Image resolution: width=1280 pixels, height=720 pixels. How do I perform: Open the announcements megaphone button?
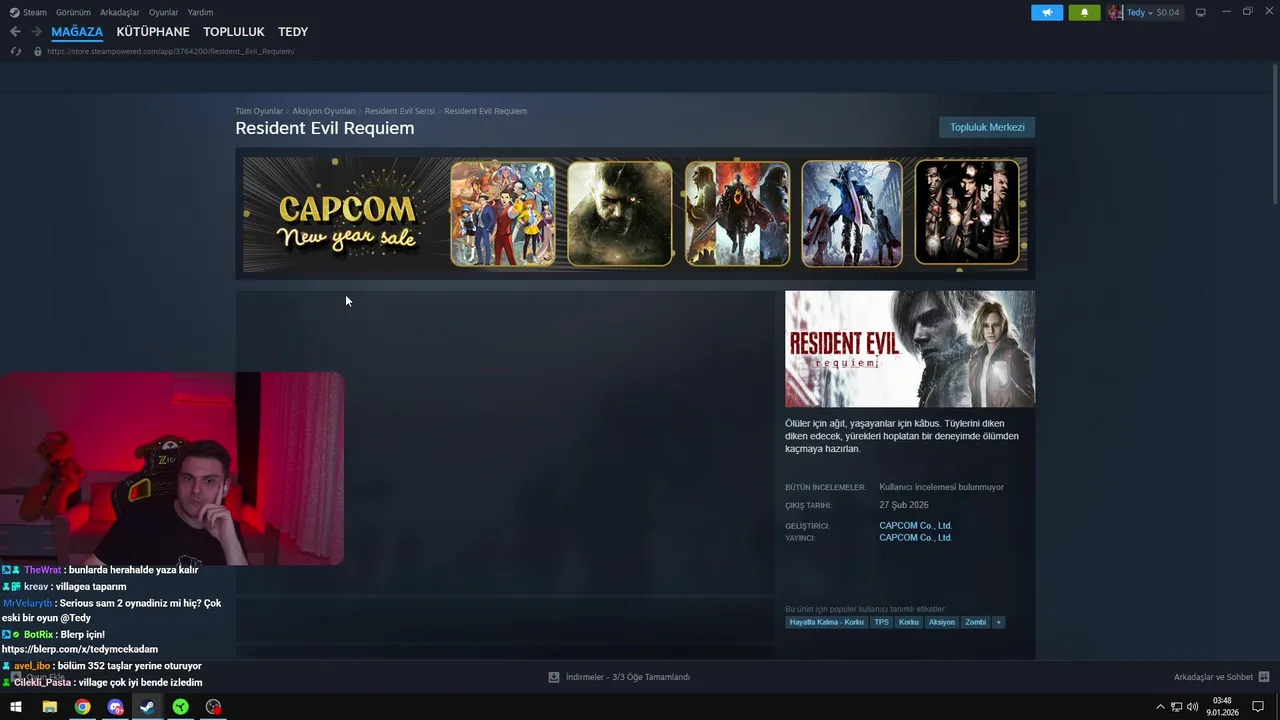click(1047, 12)
